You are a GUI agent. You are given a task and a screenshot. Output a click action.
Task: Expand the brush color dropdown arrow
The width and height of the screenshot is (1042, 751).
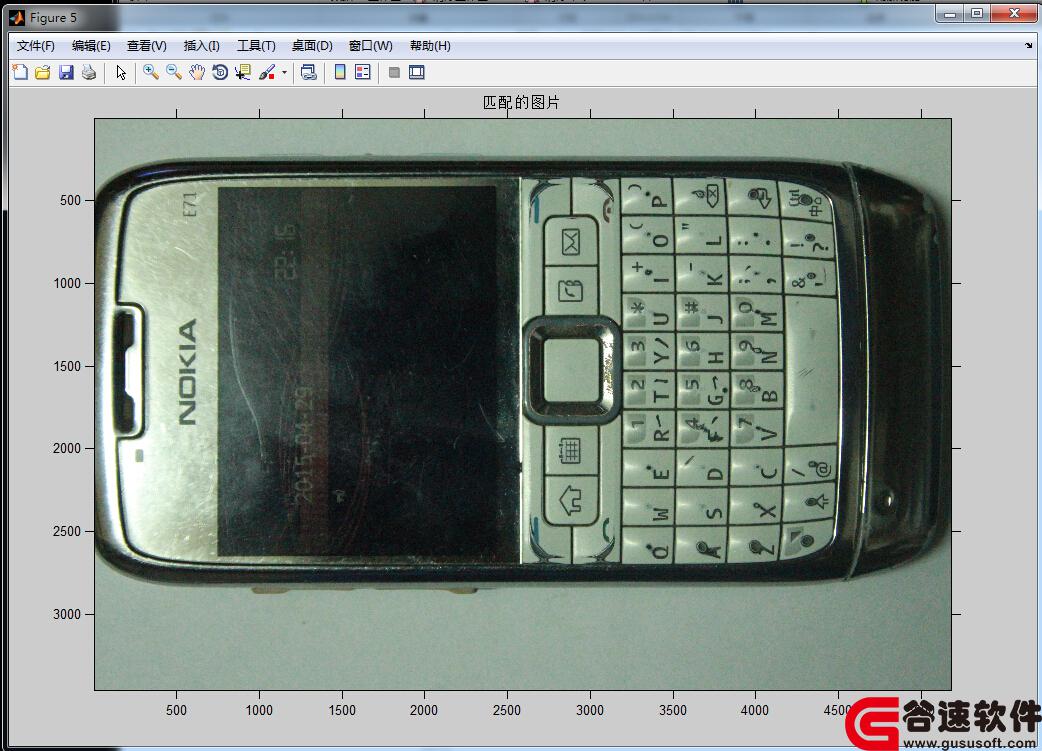284,72
